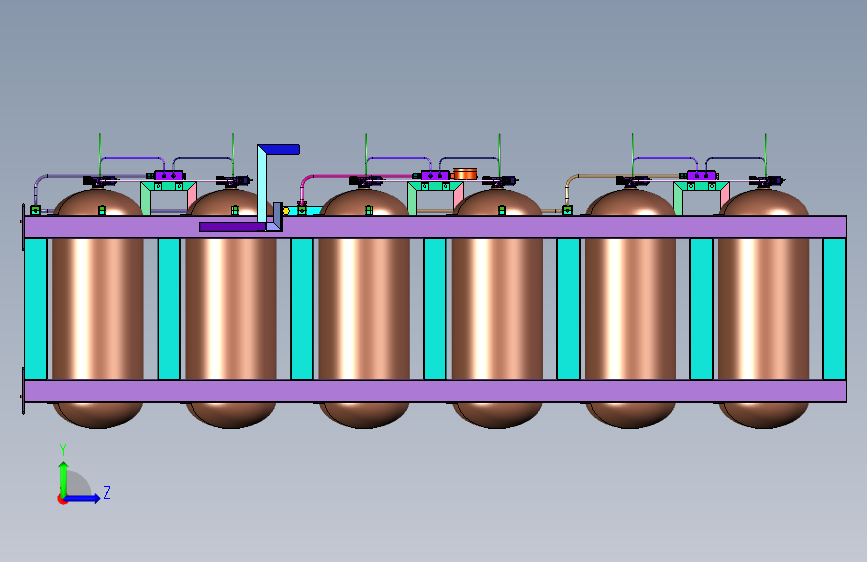This screenshot has height=562, width=867.
Task: Select the blue Z-axis arrow of the triad
Action: point(83,498)
